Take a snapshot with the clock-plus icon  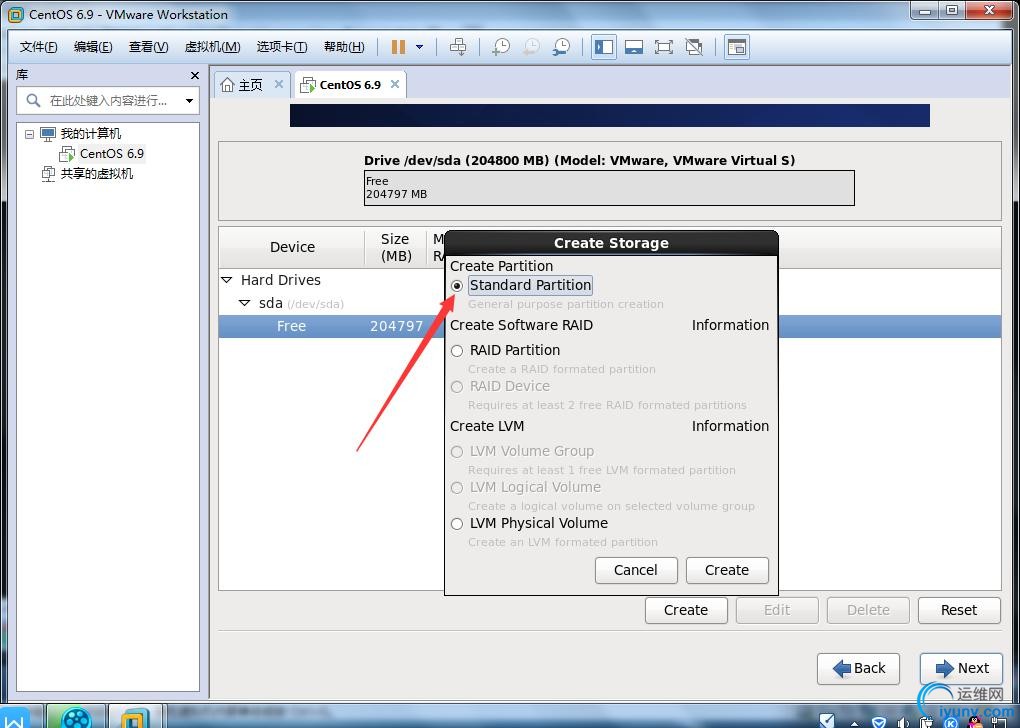[501, 47]
